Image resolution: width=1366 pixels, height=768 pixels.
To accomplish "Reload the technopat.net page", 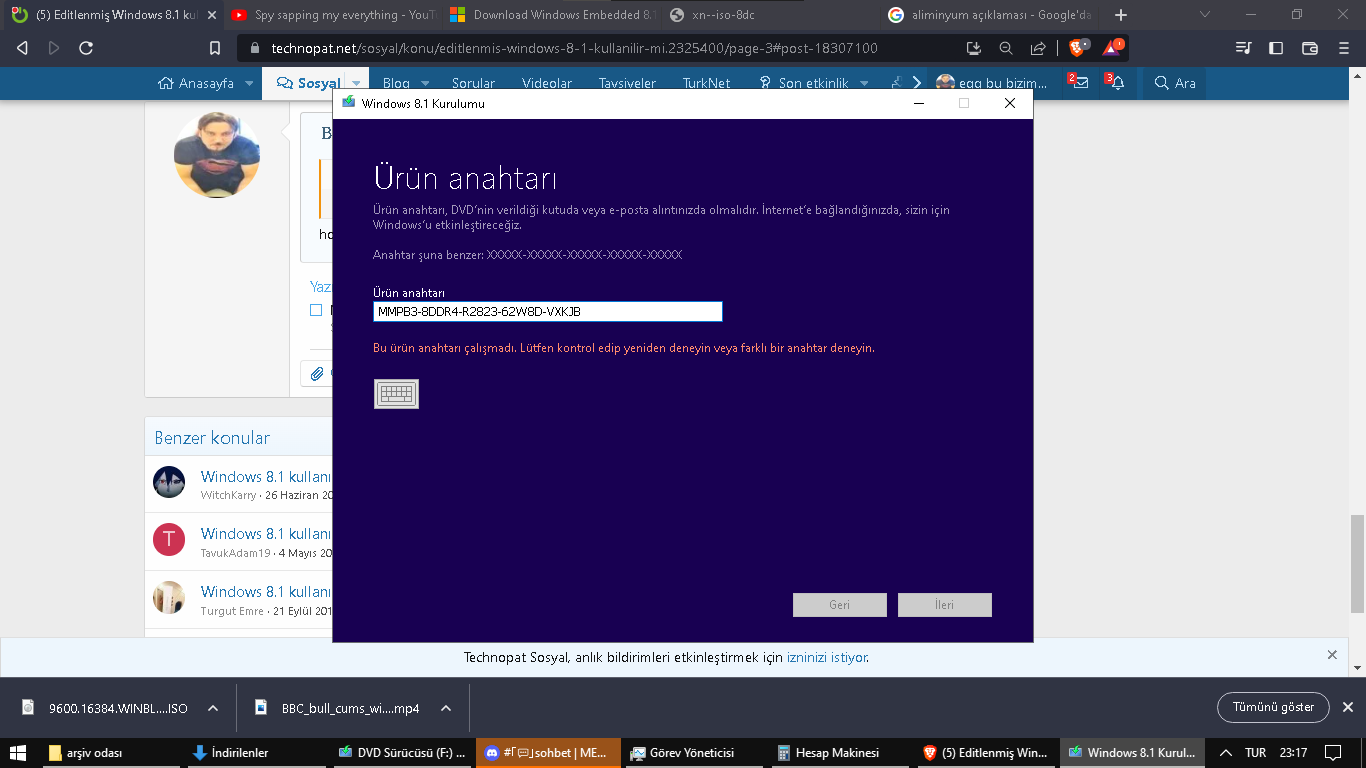I will point(86,48).
